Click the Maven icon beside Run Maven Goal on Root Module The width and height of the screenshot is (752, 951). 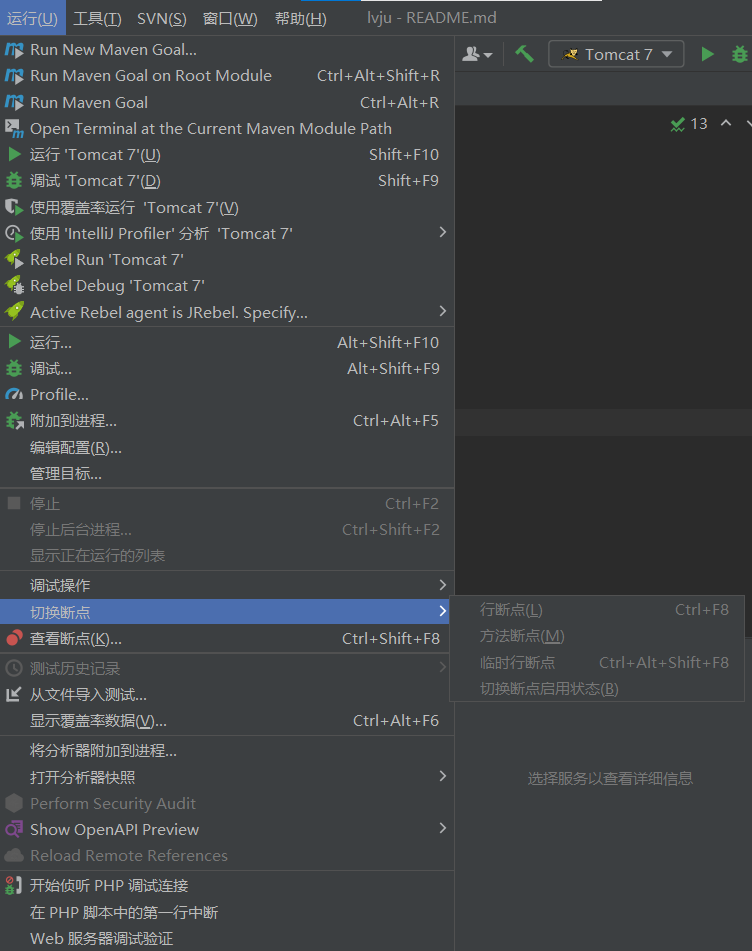[14, 76]
